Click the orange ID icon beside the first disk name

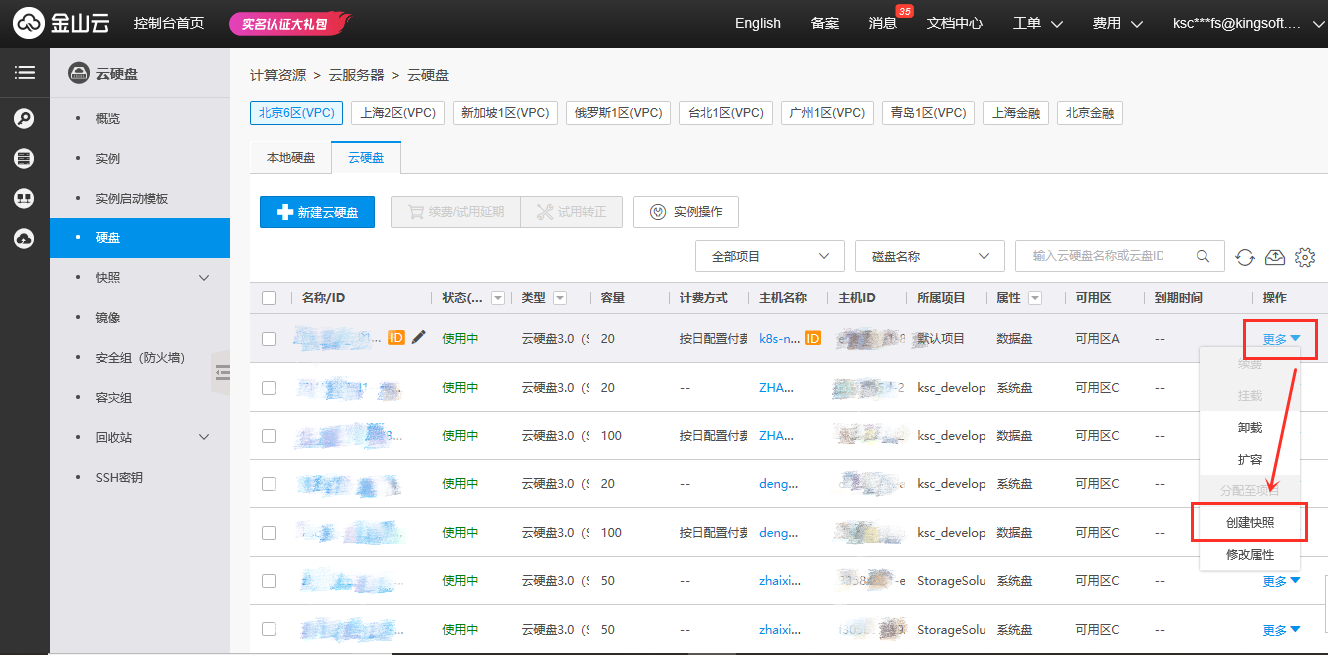click(396, 338)
